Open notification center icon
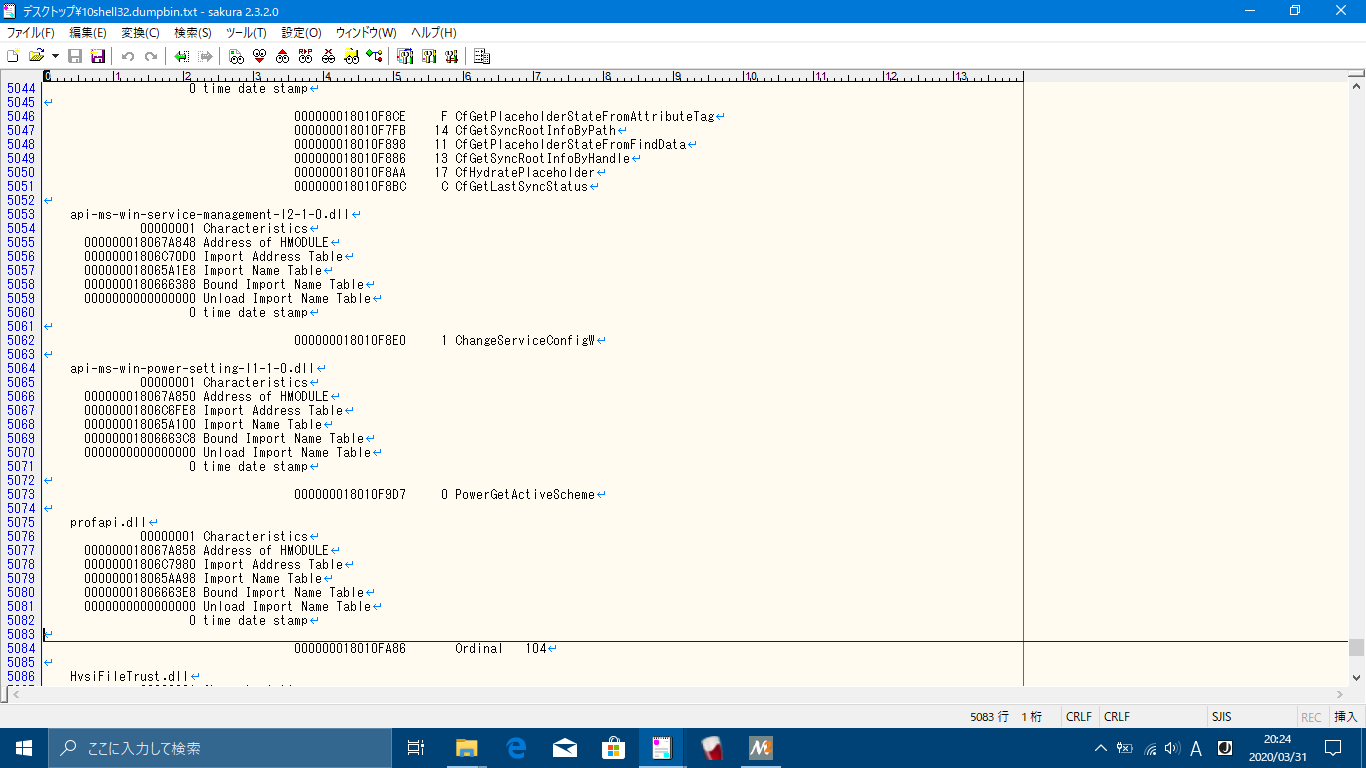The width and height of the screenshot is (1366, 768). click(1333, 748)
